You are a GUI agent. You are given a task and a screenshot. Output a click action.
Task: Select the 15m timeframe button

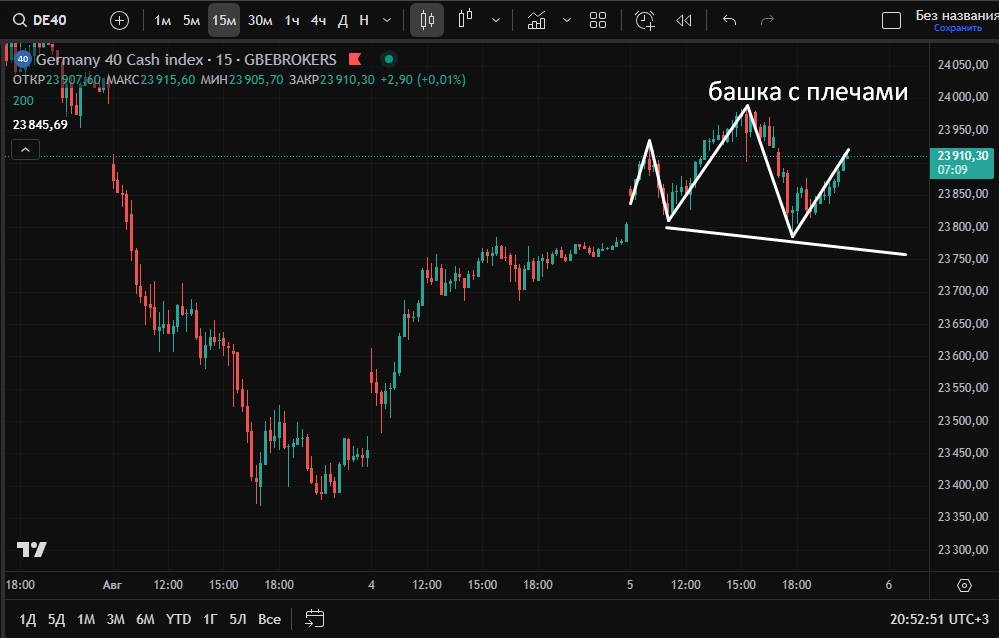click(x=224, y=20)
